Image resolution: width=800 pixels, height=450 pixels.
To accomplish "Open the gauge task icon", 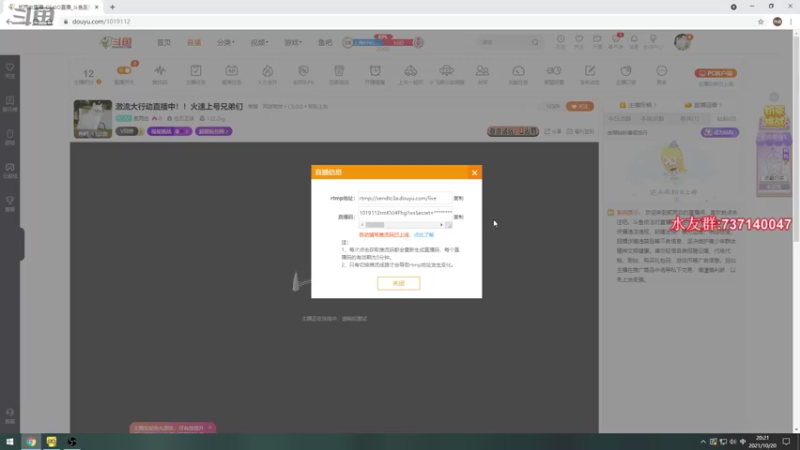I will tap(518, 71).
